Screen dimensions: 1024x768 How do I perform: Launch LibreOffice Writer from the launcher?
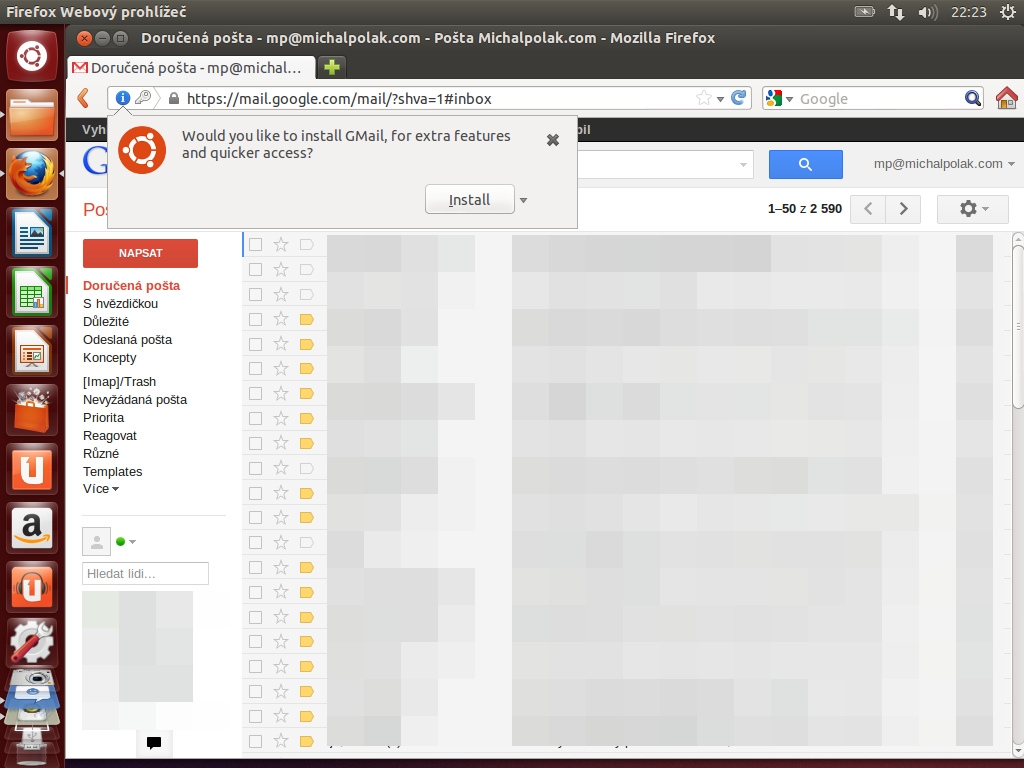coord(32,233)
